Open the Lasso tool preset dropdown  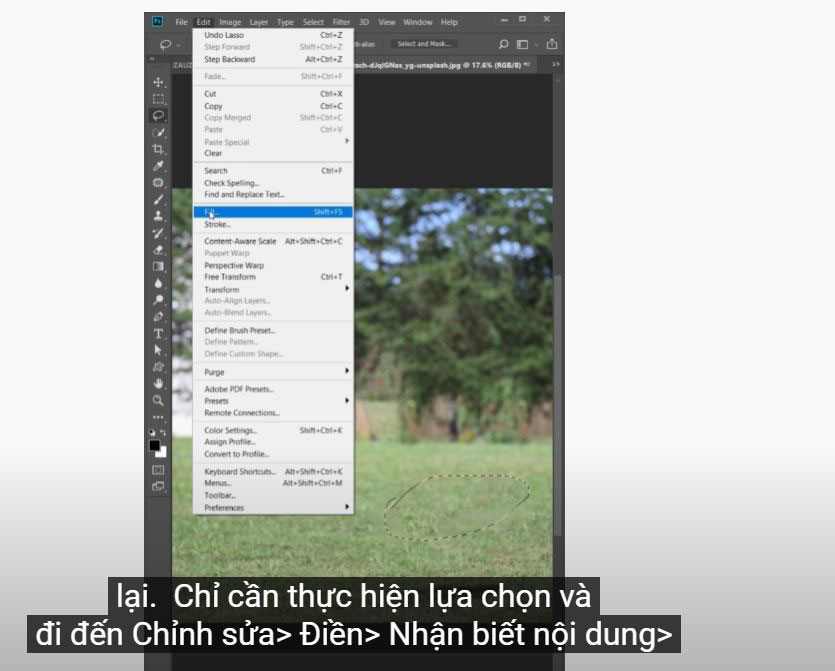click(x=178, y=45)
